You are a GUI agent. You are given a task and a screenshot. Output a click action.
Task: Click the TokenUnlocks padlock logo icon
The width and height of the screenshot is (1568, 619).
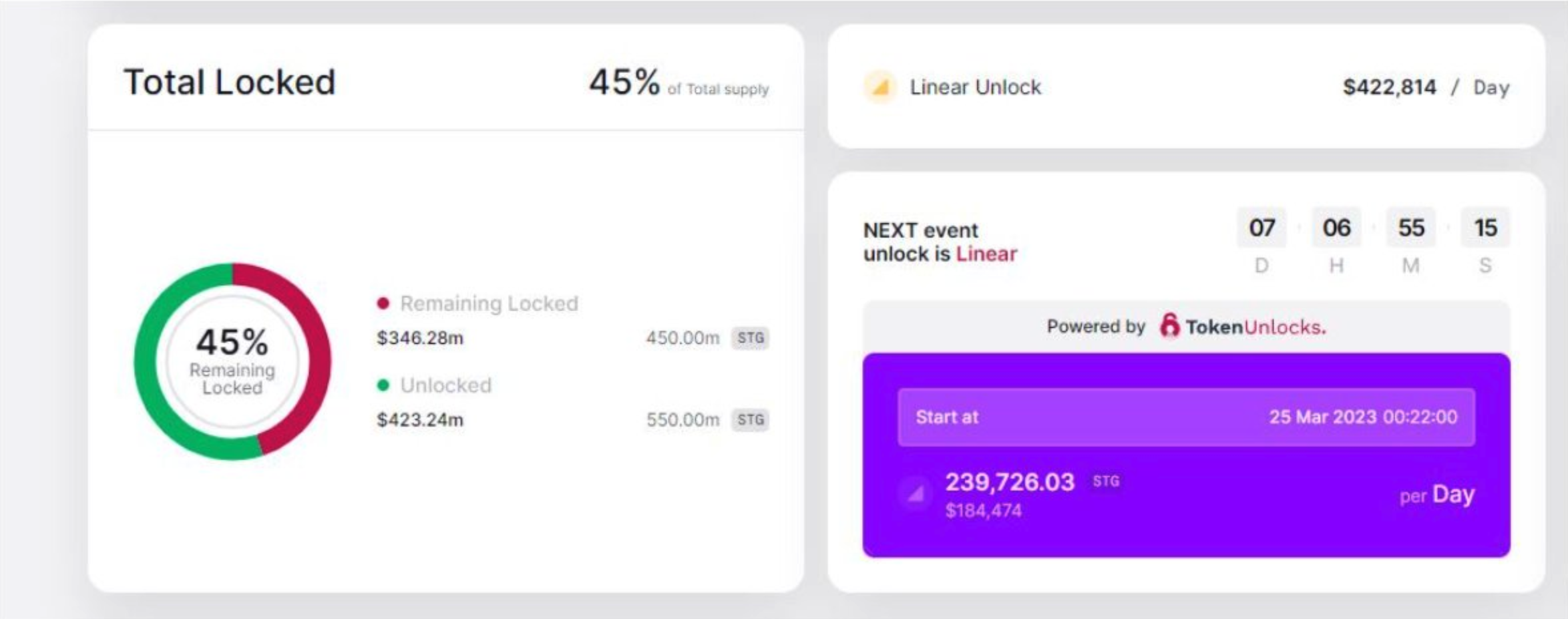(1169, 325)
